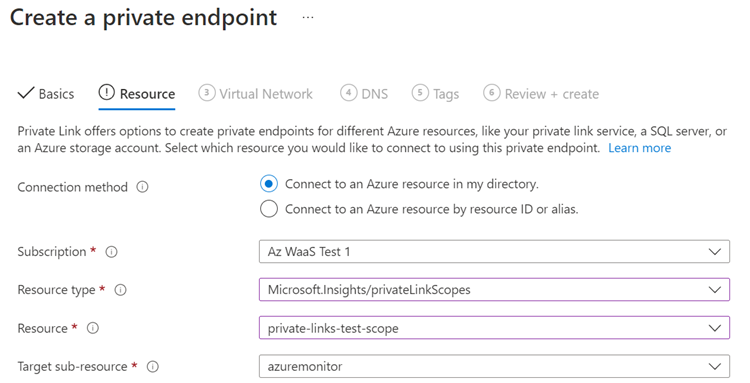Click the info icon beside the Resource label
Image resolution: width=750 pixels, height=383 pixels.
(93, 328)
